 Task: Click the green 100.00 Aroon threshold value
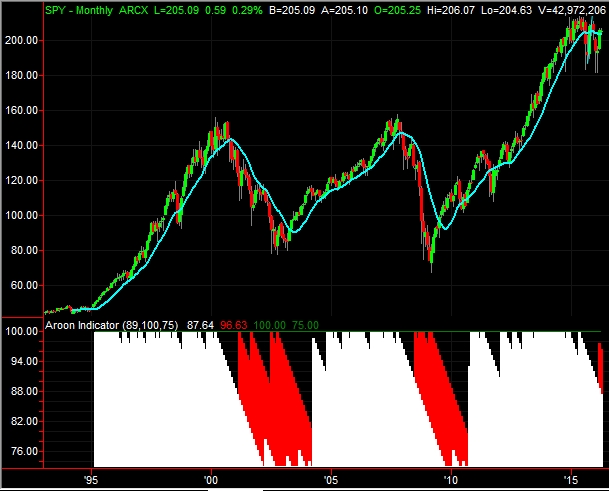269,325
